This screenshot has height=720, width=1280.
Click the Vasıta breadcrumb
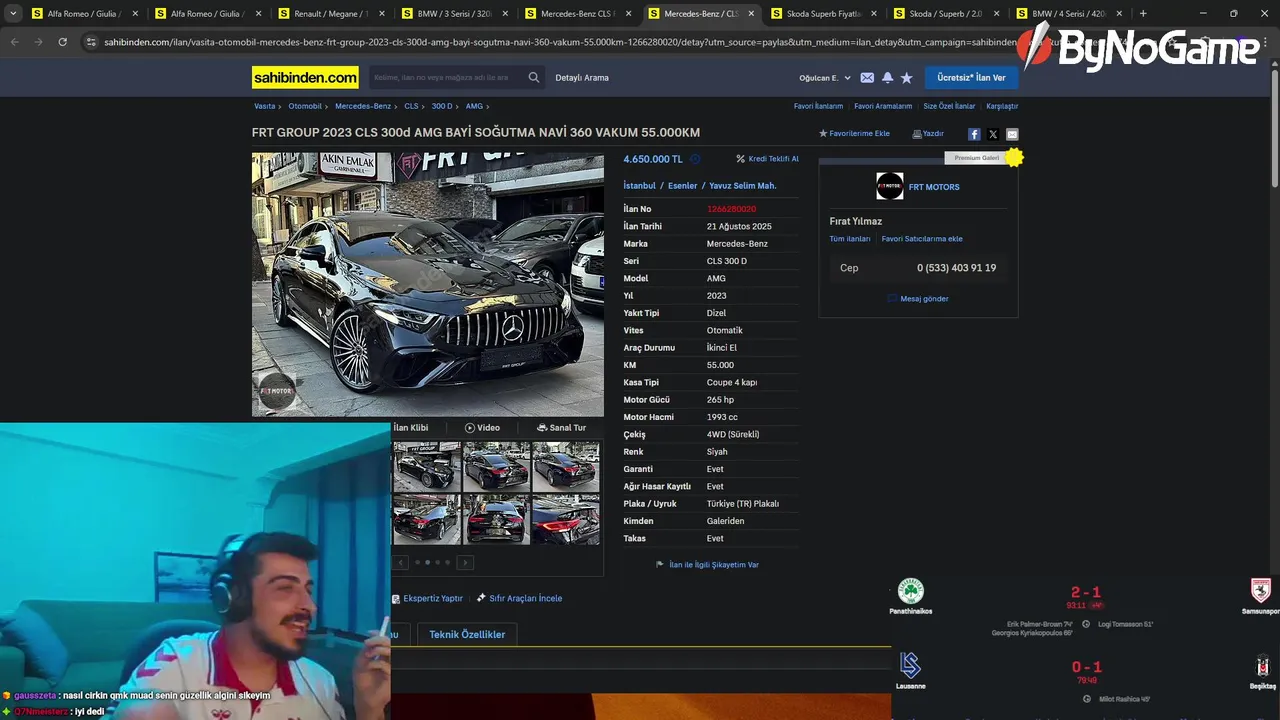click(x=264, y=106)
